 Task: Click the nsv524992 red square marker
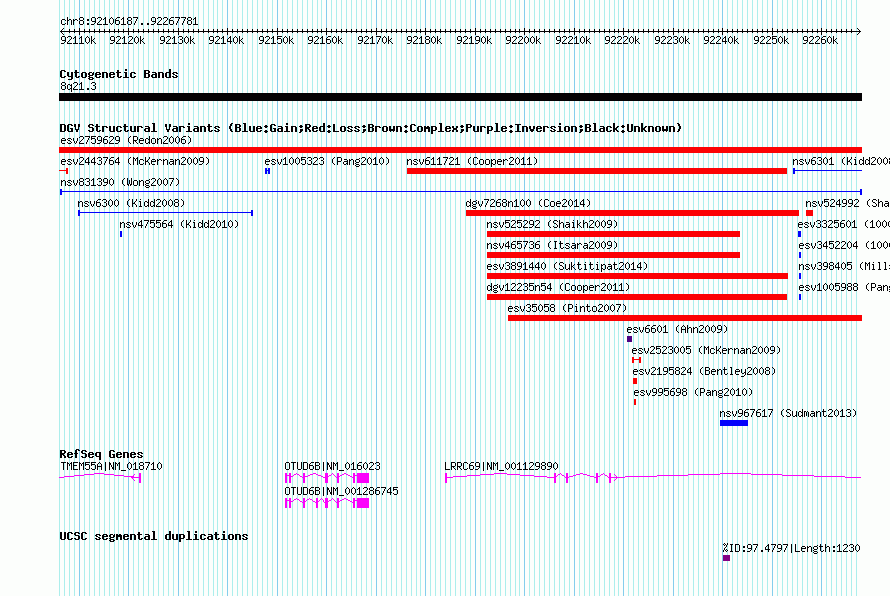pyautogui.click(x=809, y=213)
